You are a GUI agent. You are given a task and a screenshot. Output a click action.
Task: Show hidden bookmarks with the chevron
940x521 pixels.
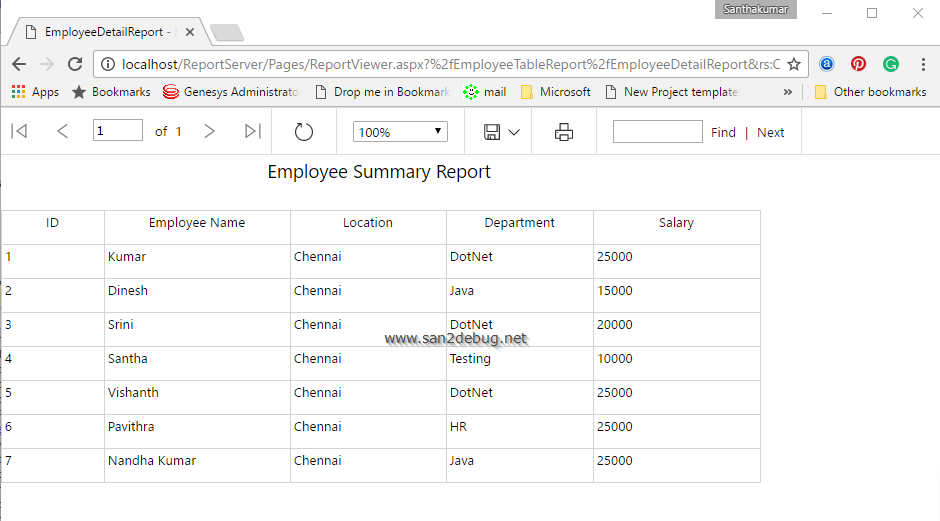[788, 92]
